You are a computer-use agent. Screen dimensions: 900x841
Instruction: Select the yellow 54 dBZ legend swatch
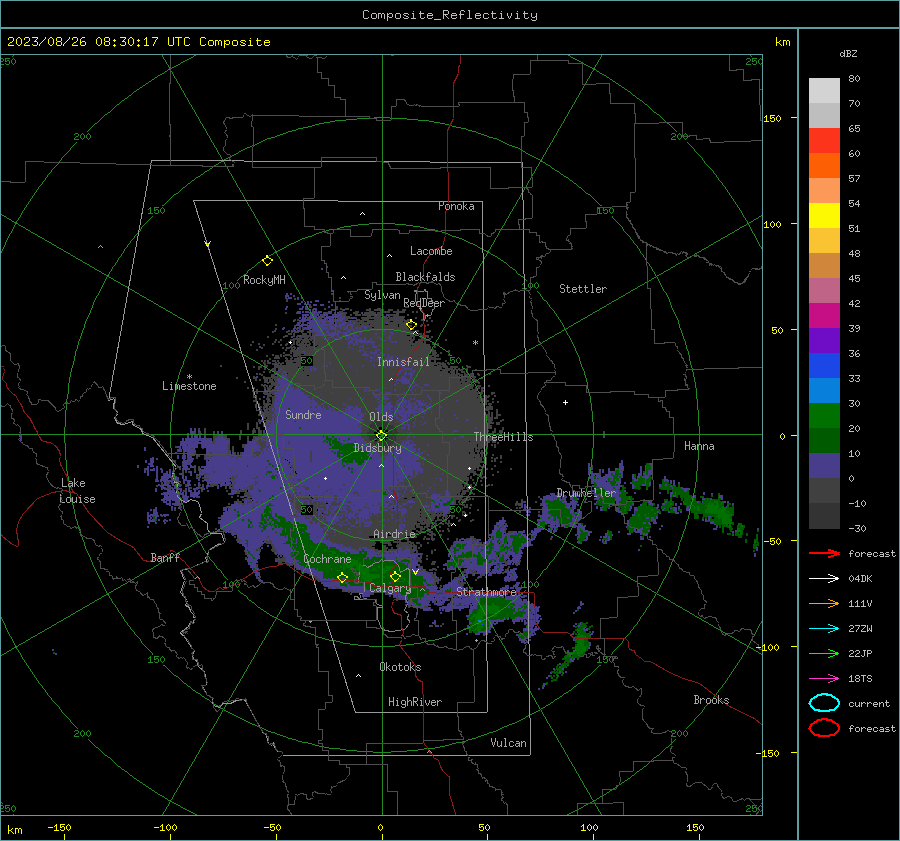(x=824, y=216)
